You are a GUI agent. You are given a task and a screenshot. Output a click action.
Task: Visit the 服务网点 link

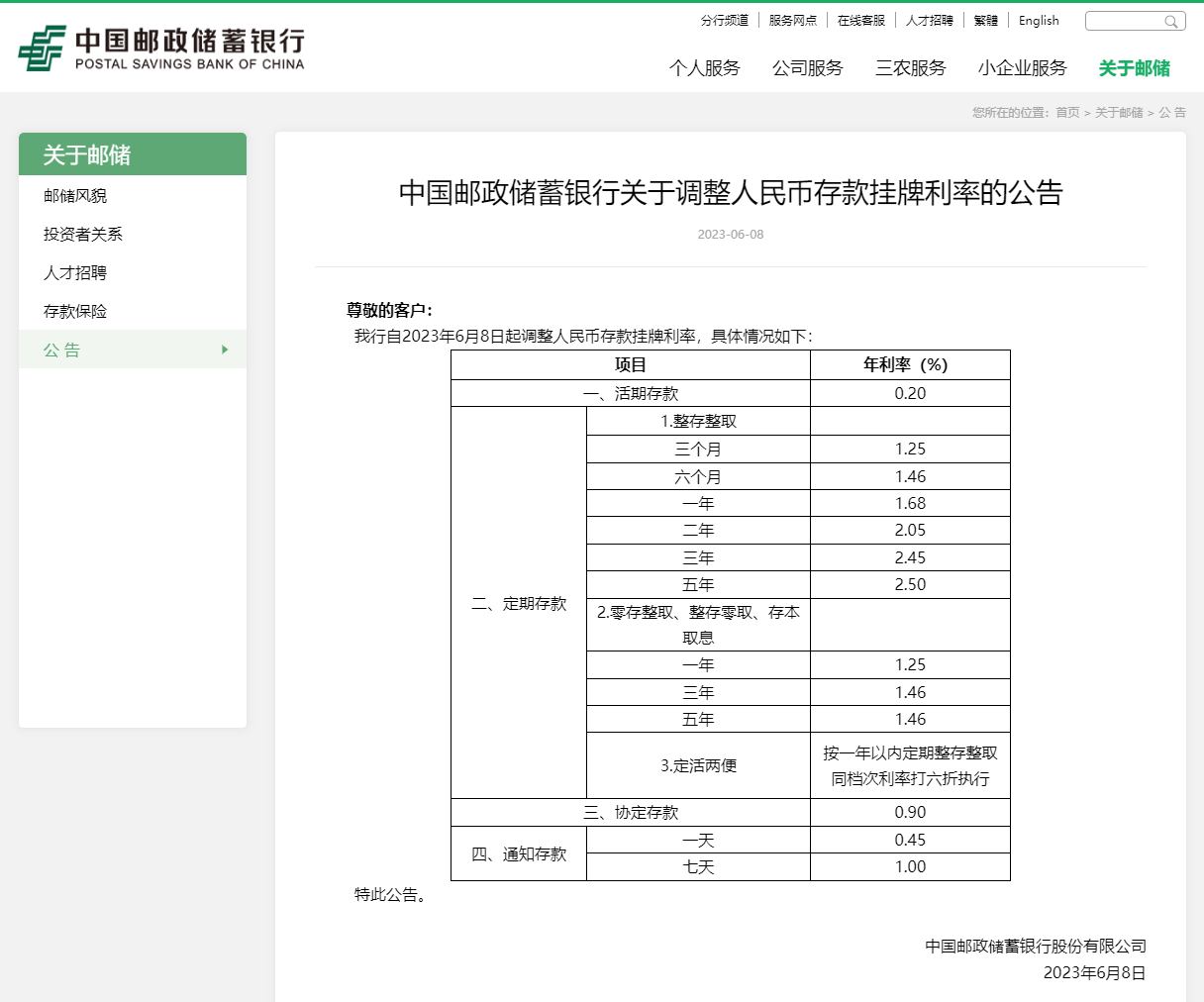[x=792, y=20]
